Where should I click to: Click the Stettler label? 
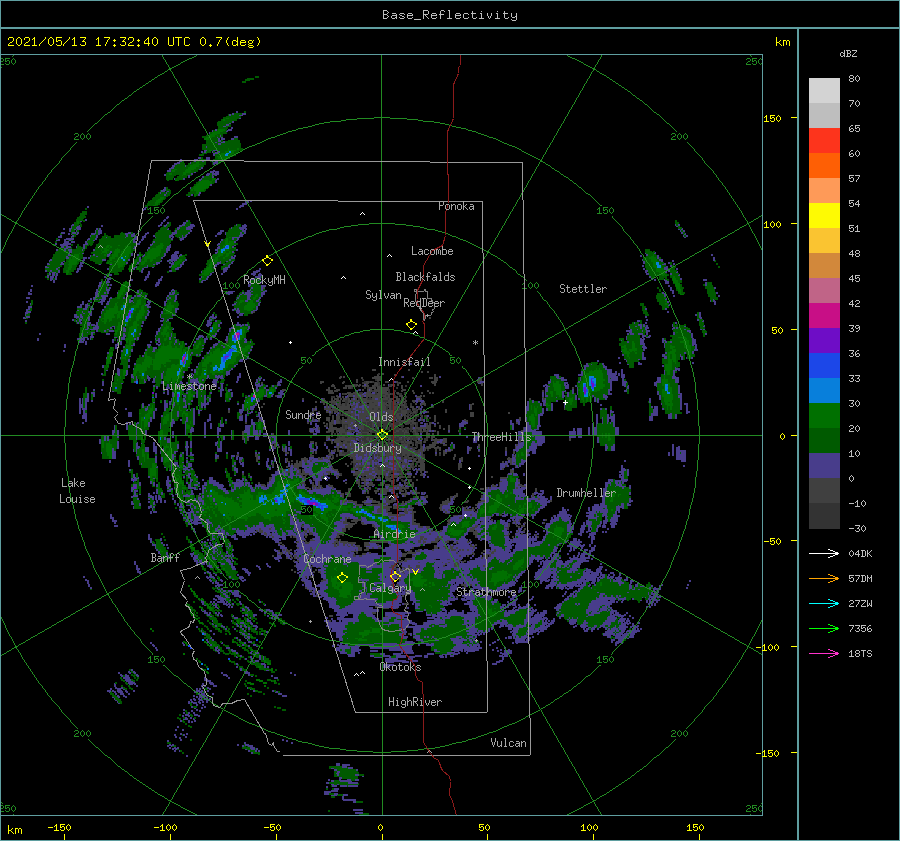(x=583, y=289)
